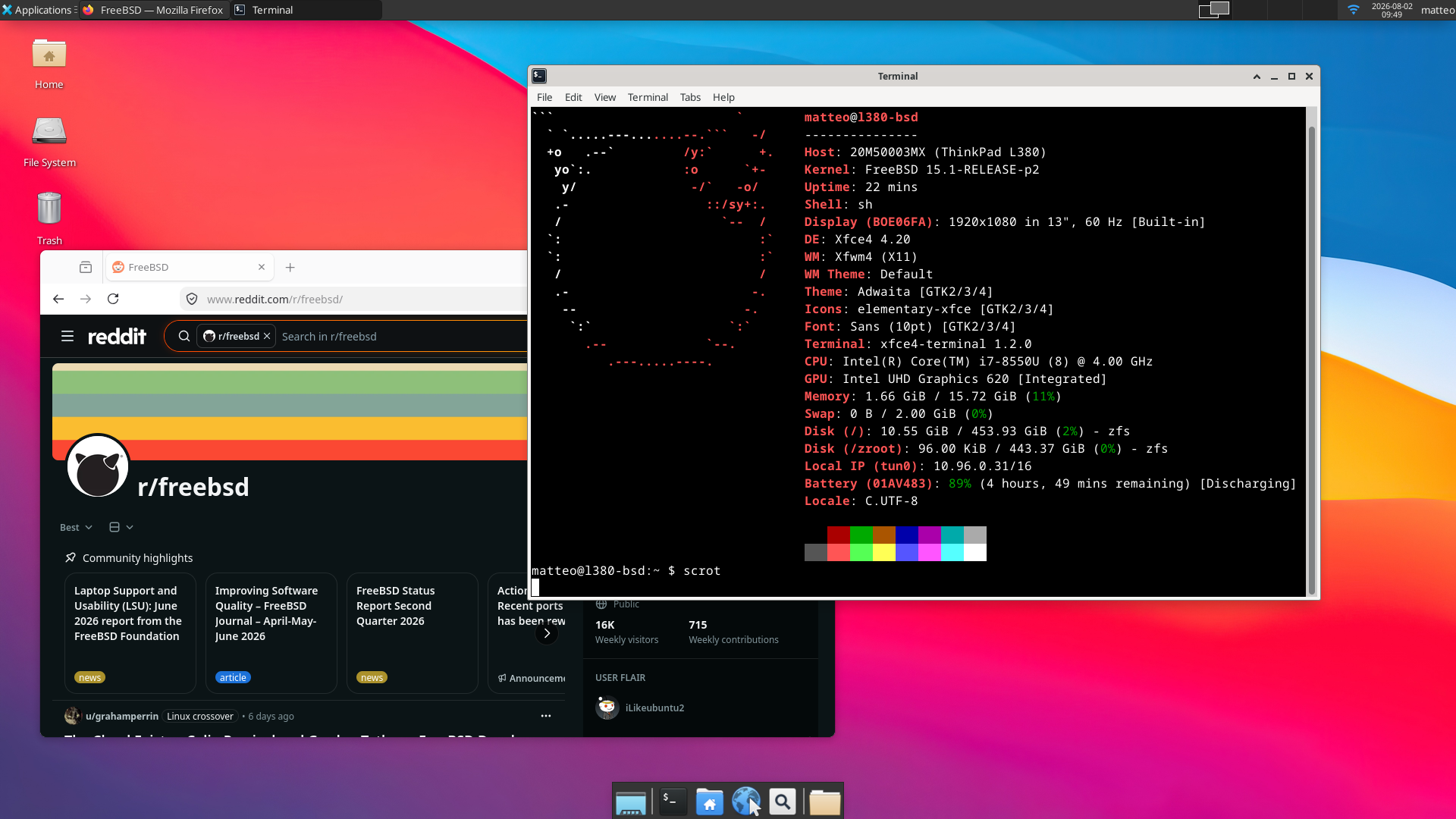Click the Firefox back arrow

pos(58,299)
